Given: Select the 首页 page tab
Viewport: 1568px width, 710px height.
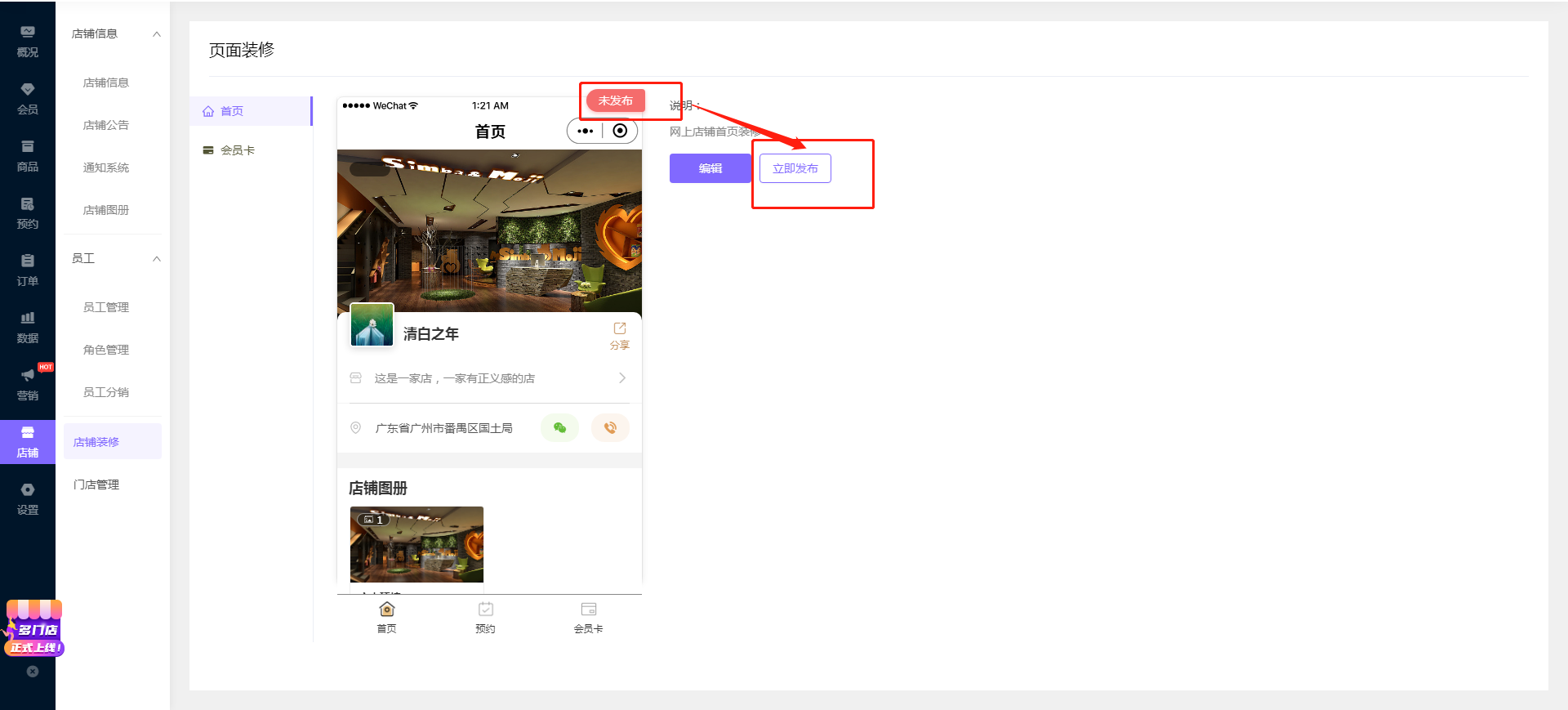Looking at the screenshot, I should tap(251, 111).
